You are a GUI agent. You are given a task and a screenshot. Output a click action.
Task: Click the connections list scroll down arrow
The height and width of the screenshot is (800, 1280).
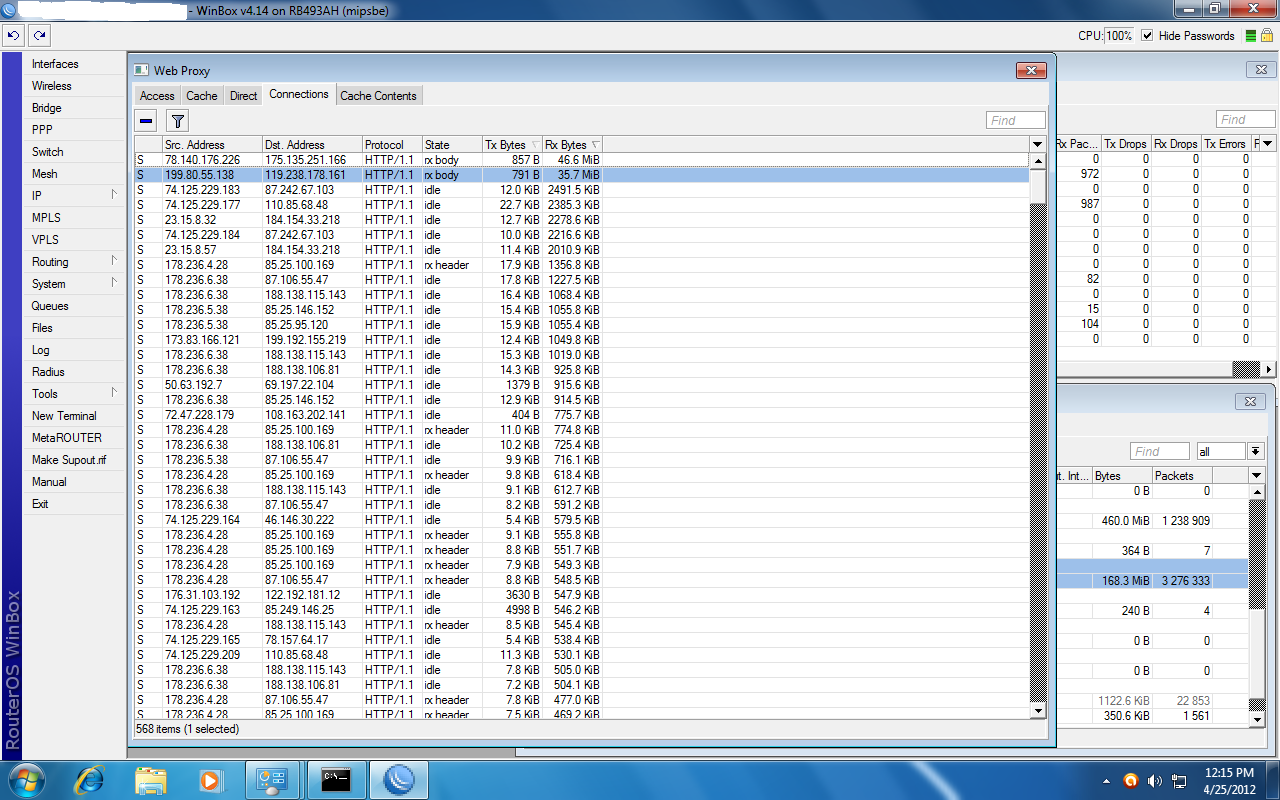click(x=1038, y=710)
